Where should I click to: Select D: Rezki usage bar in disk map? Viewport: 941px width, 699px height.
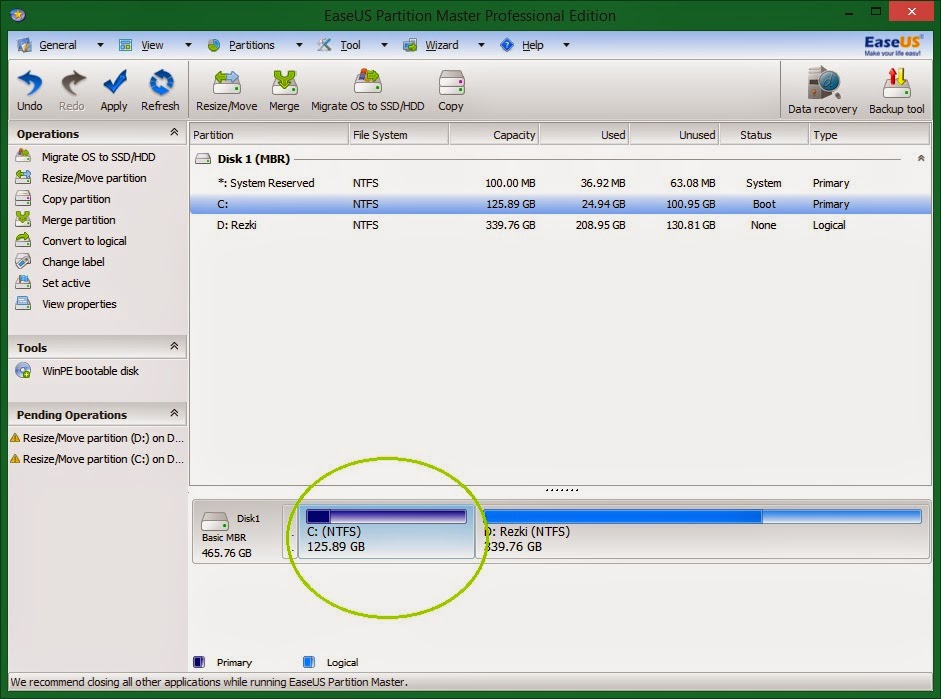[x=703, y=516]
